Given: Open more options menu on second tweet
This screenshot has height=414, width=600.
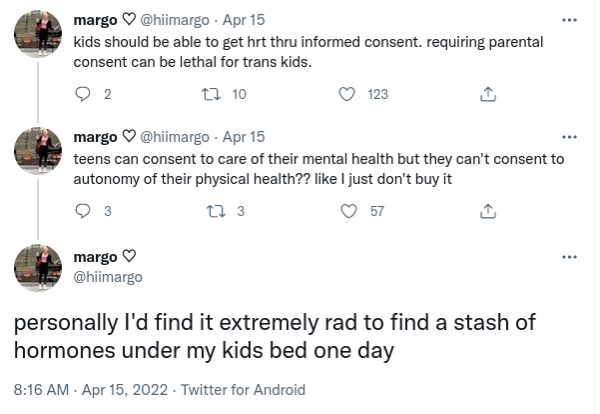Looking at the screenshot, I should tap(570, 137).
